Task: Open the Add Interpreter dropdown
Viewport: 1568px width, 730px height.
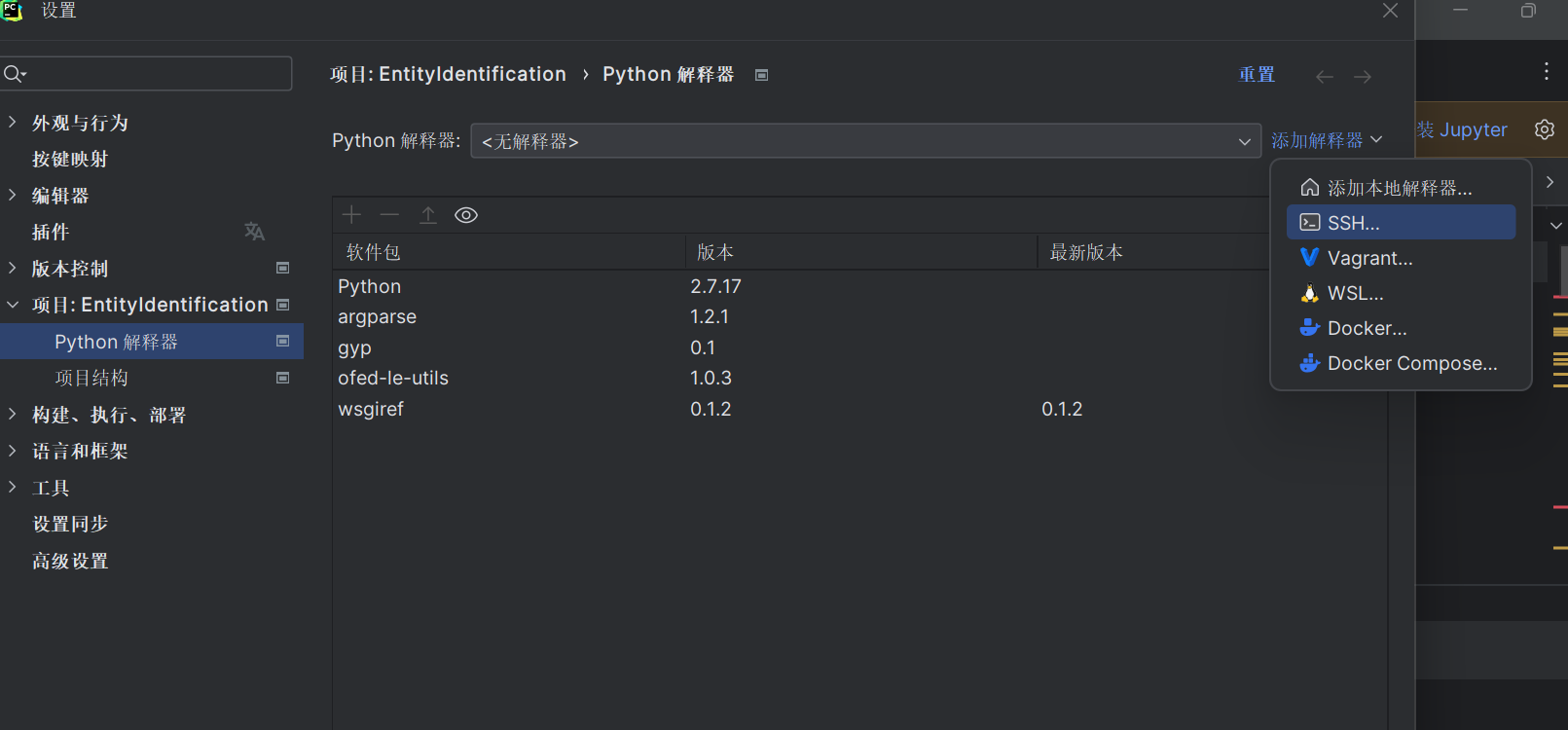Action: [x=1326, y=140]
